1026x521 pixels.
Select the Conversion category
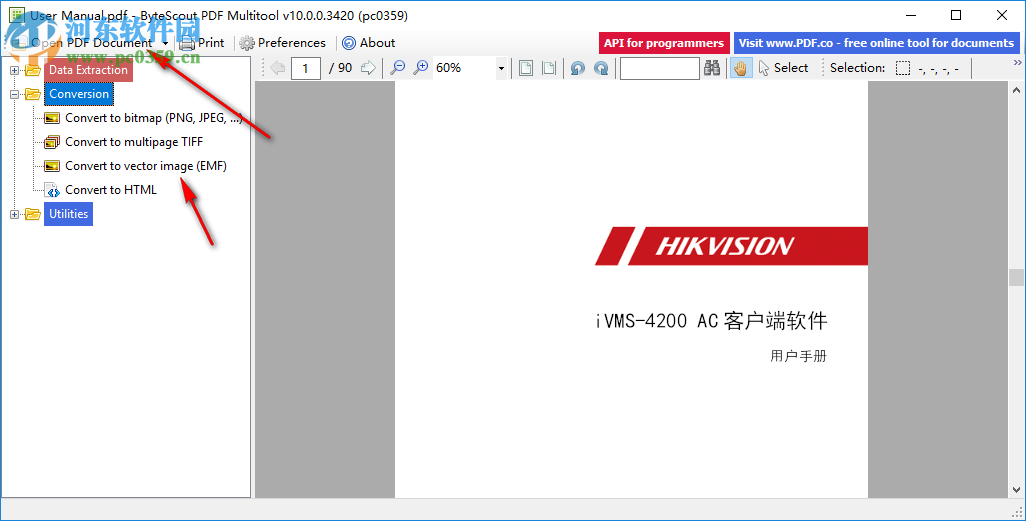[79, 94]
